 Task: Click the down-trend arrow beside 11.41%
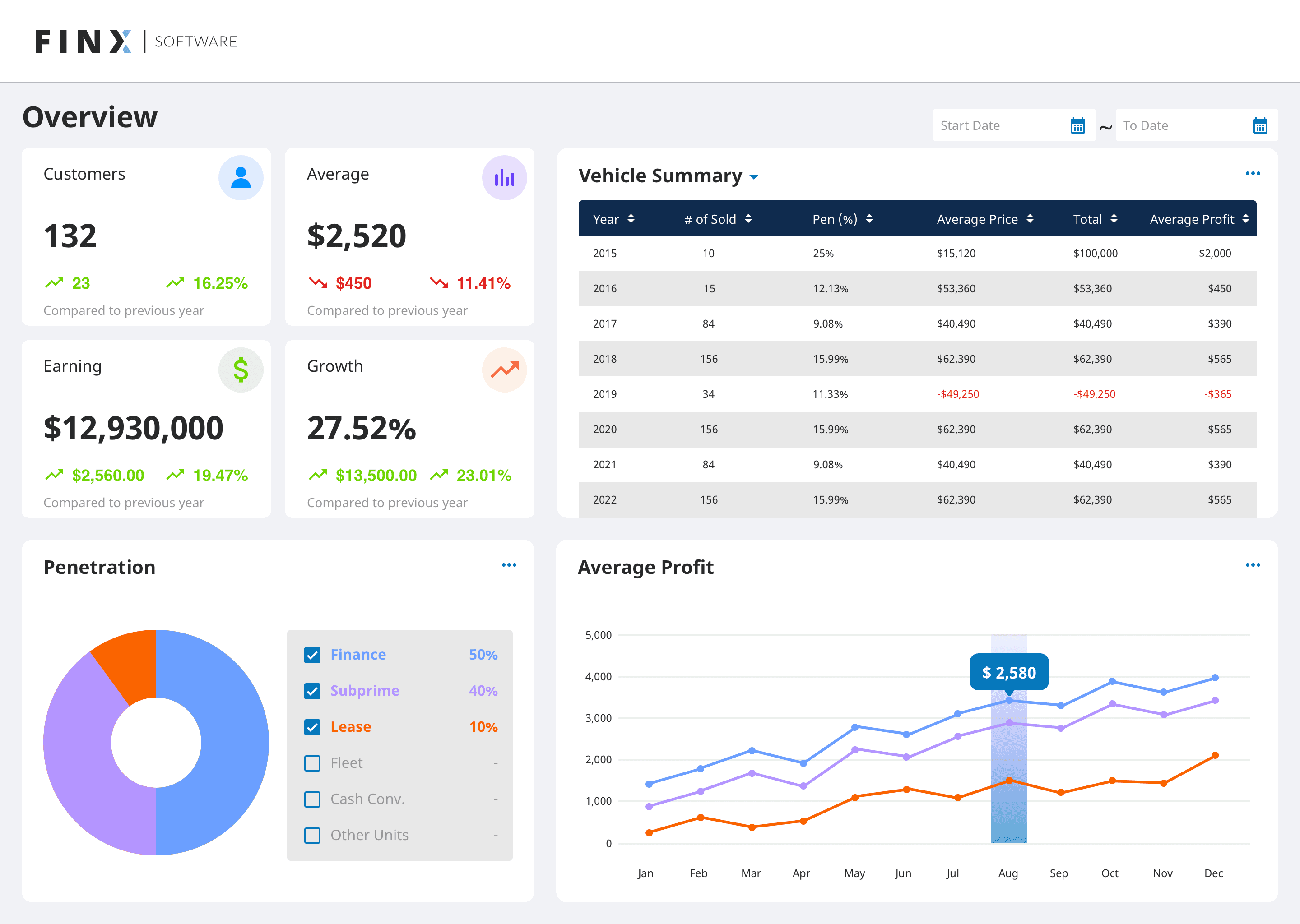click(x=439, y=283)
